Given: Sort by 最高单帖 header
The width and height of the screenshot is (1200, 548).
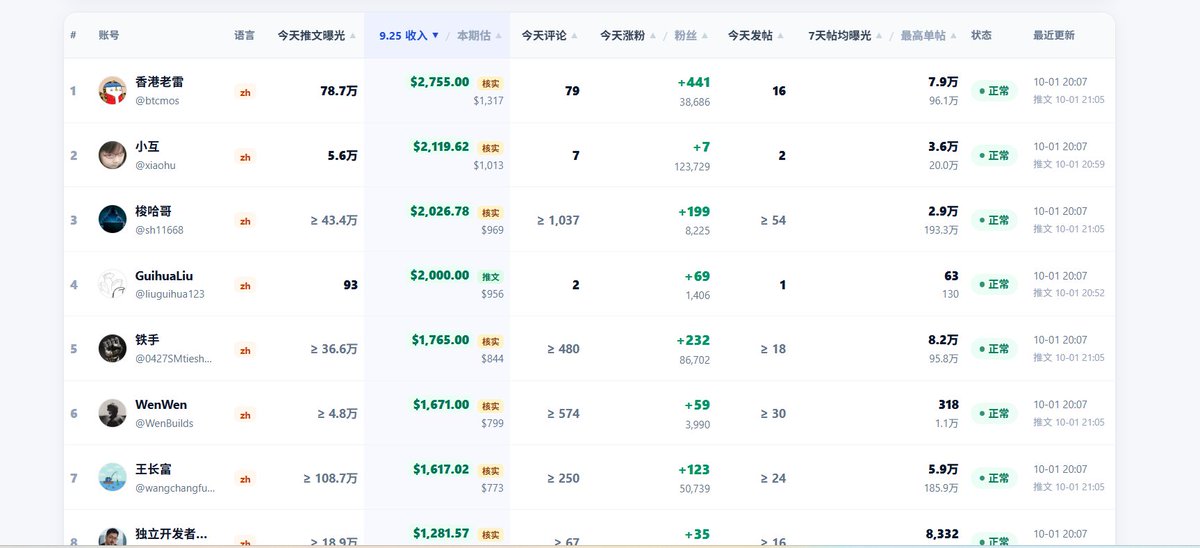Looking at the screenshot, I should [x=928, y=35].
